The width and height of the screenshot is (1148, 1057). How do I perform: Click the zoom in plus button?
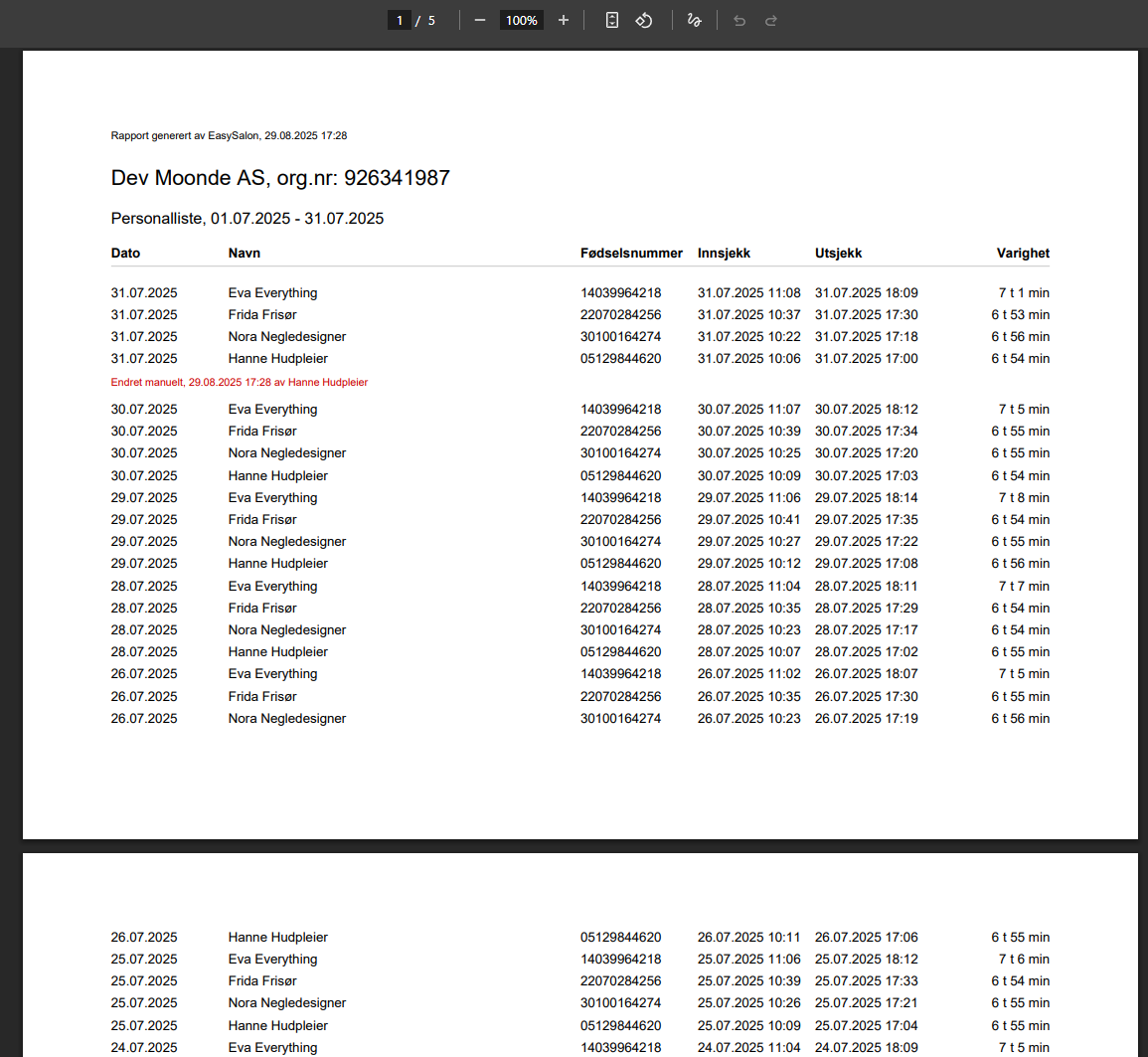pos(564,20)
